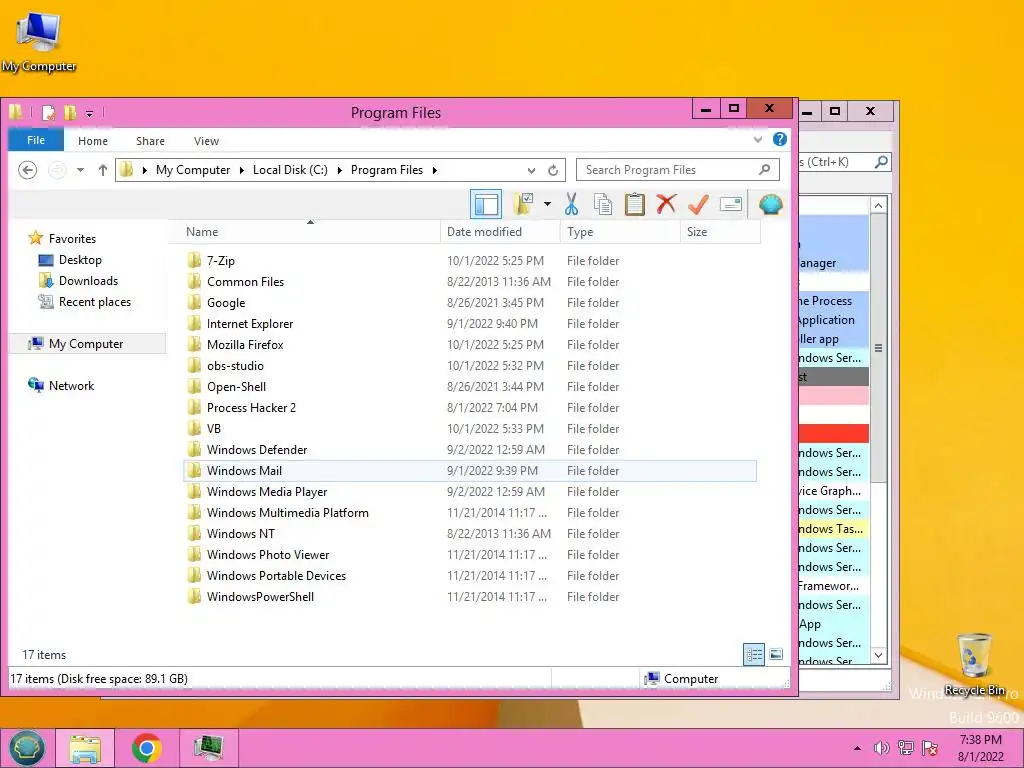This screenshot has height=768, width=1024.
Task: Click the Paste clipboard toolbar icon
Action: [634, 204]
